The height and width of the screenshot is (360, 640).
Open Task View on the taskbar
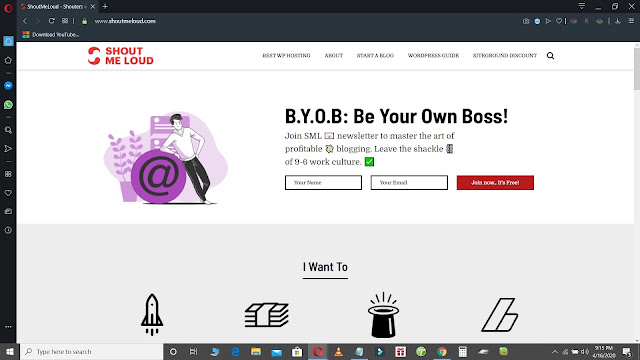(193, 351)
